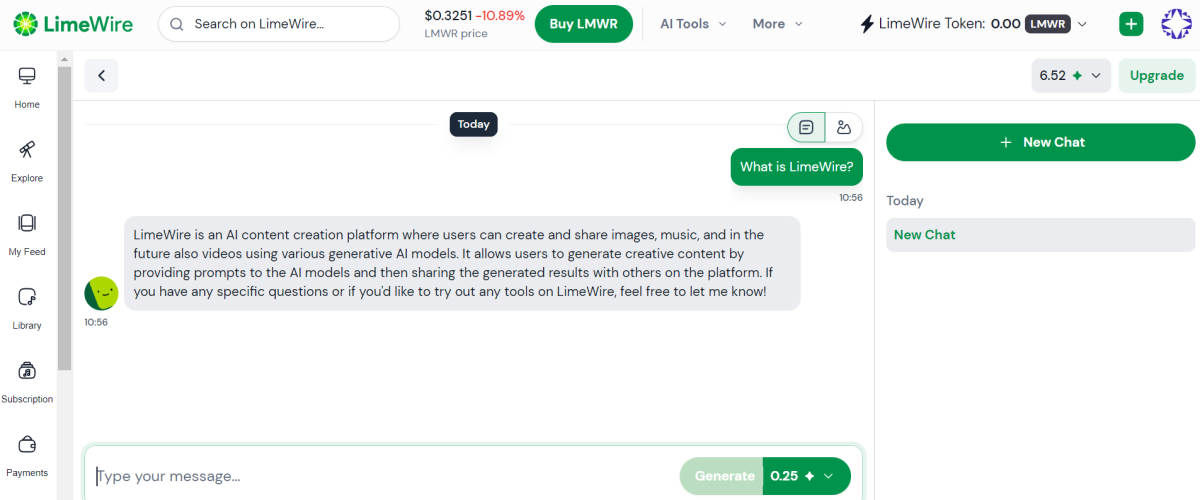Expand the AI Tools menu
The width and height of the screenshot is (1200, 500).
coord(693,24)
